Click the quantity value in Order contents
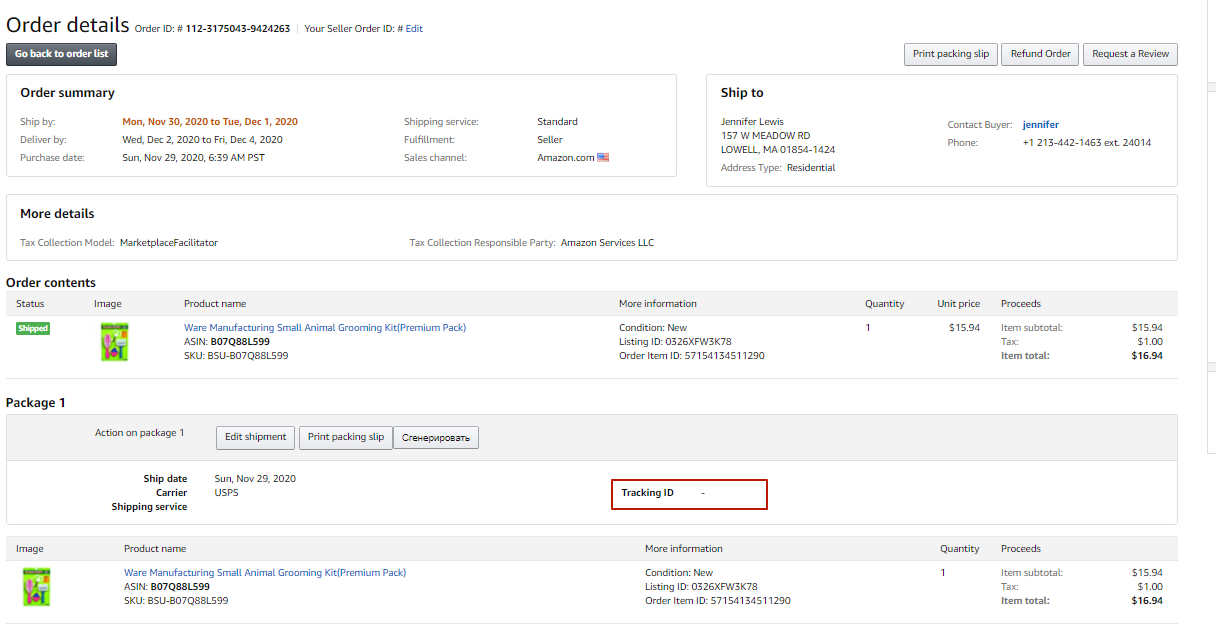The image size is (1216, 639). [x=868, y=328]
